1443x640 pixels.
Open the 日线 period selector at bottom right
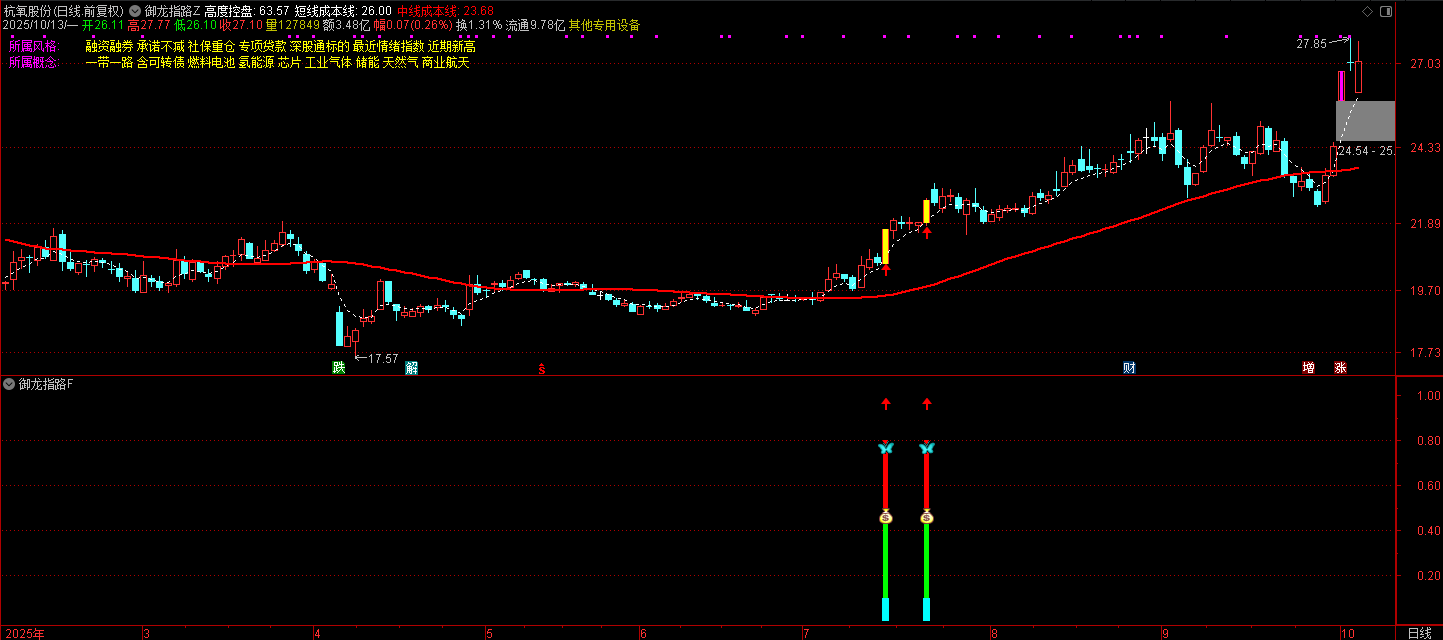point(1419,633)
